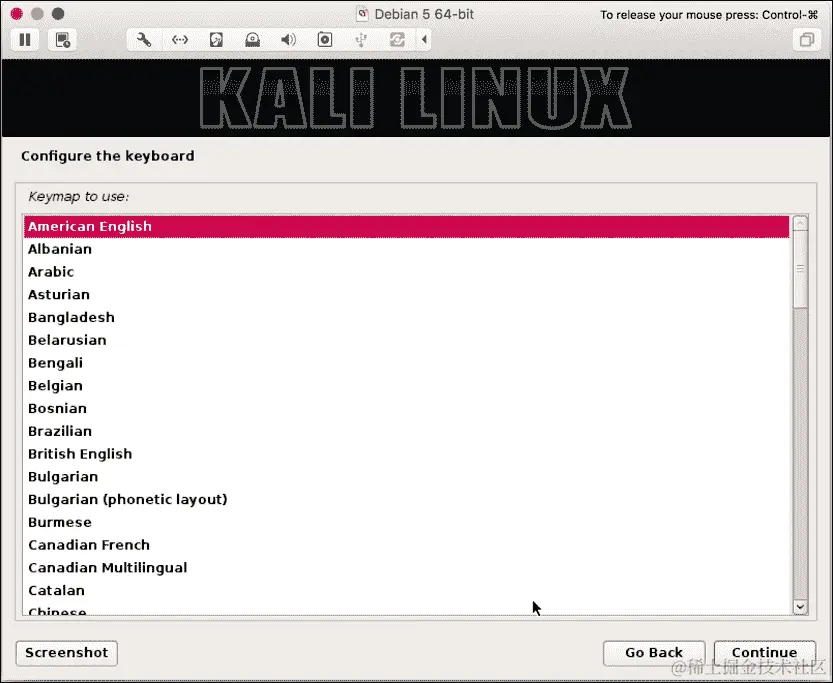The image size is (833, 683).
Task: Select Bosnian keymap
Action: (x=406, y=409)
